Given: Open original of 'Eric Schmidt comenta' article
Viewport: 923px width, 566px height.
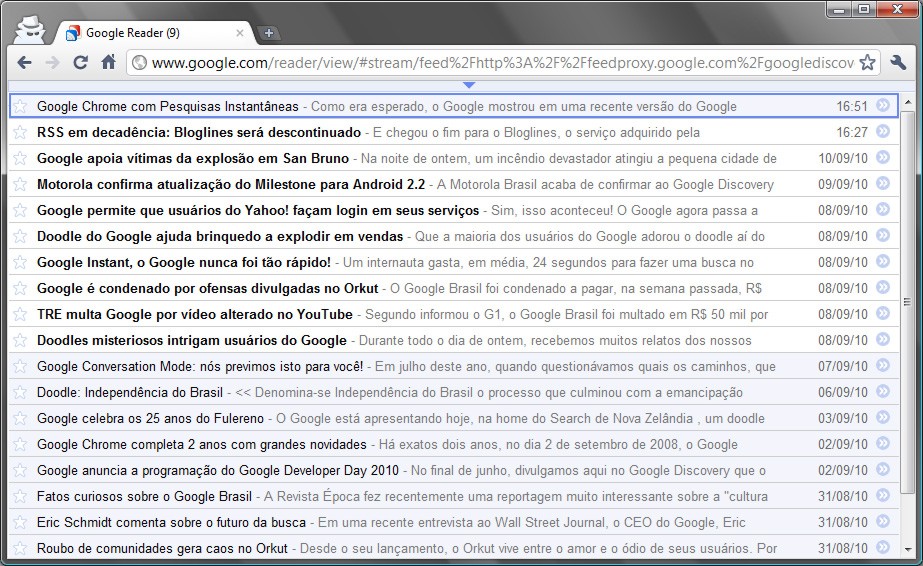Looking at the screenshot, I should (x=882, y=521).
